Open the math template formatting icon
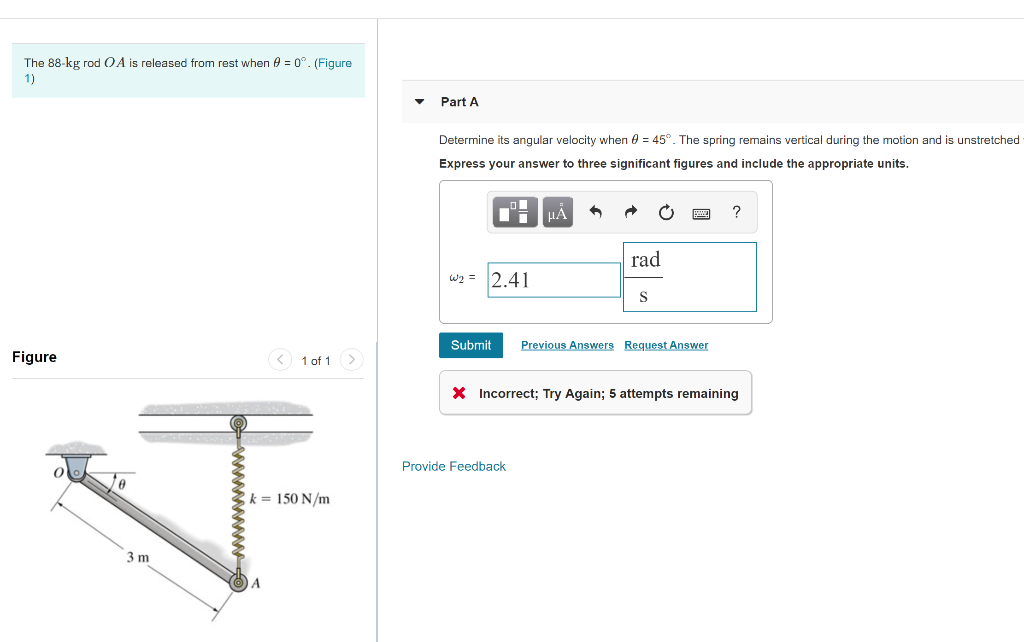1024x642 pixels. (514, 212)
